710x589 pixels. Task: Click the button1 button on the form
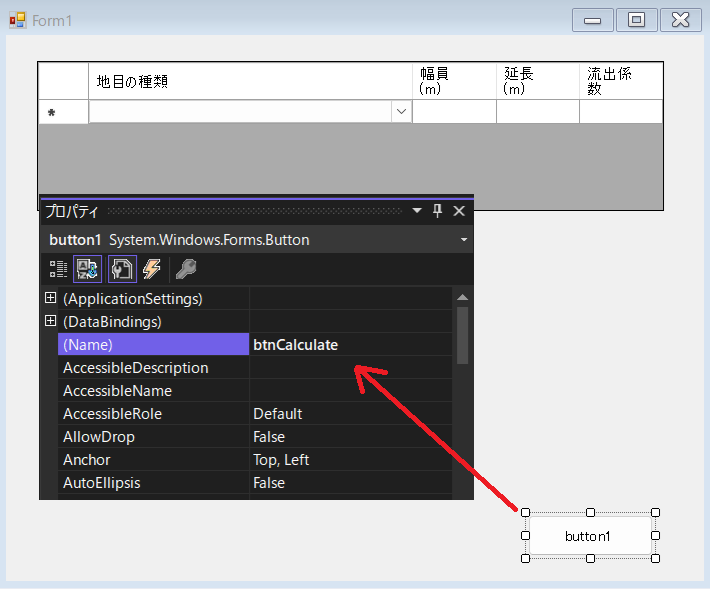tap(589, 536)
